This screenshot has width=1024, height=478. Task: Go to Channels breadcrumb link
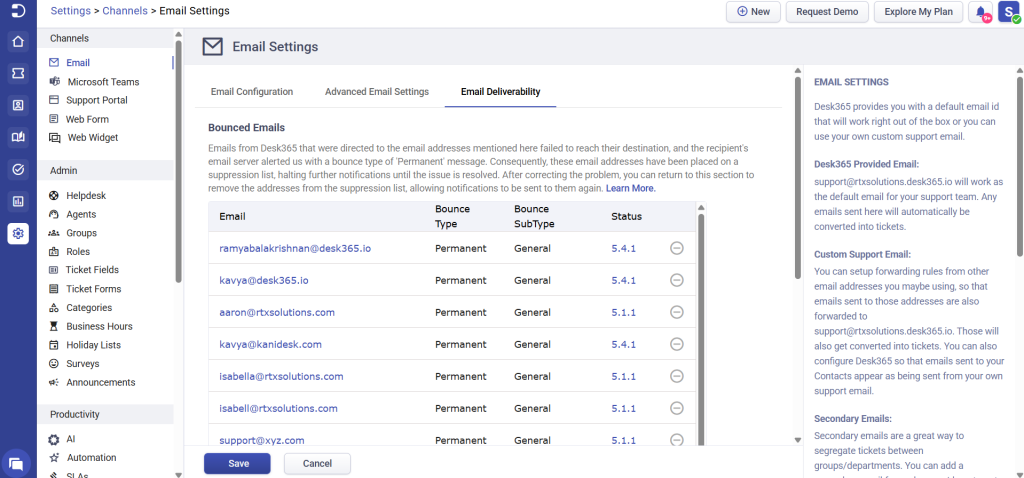(125, 10)
